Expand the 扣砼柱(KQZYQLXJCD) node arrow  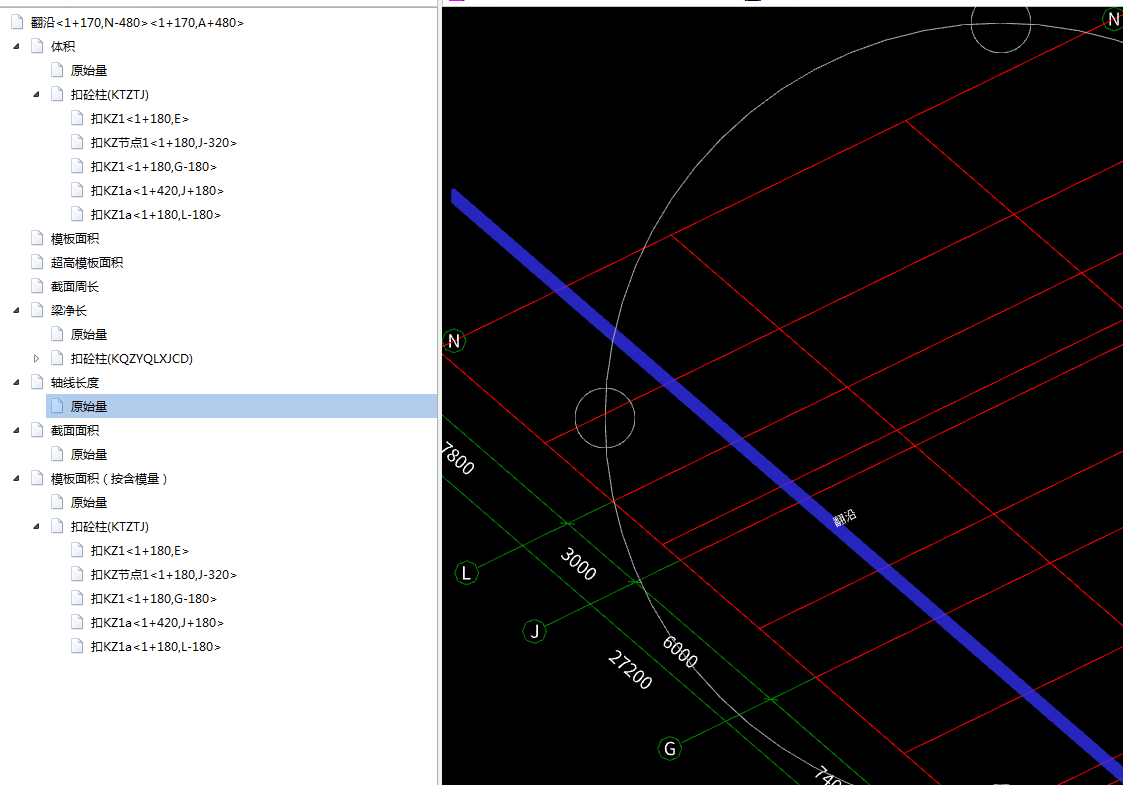[37, 359]
